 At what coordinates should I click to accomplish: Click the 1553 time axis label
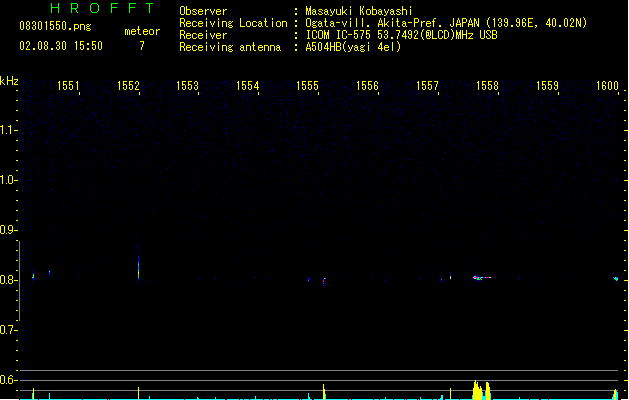point(187,86)
